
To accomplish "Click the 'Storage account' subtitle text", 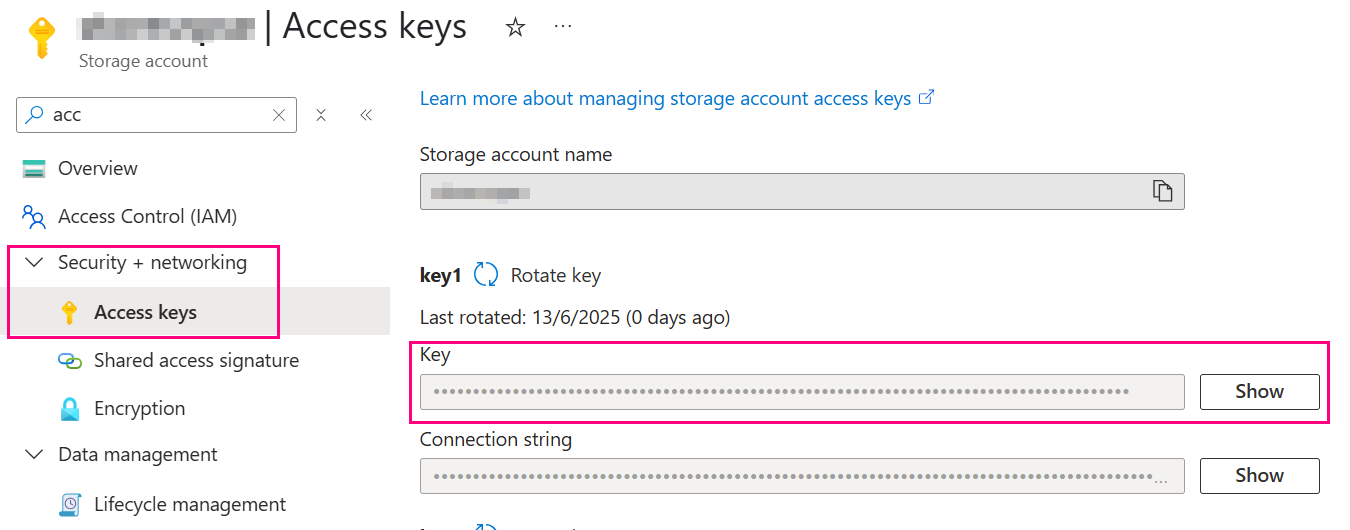I will point(143,61).
